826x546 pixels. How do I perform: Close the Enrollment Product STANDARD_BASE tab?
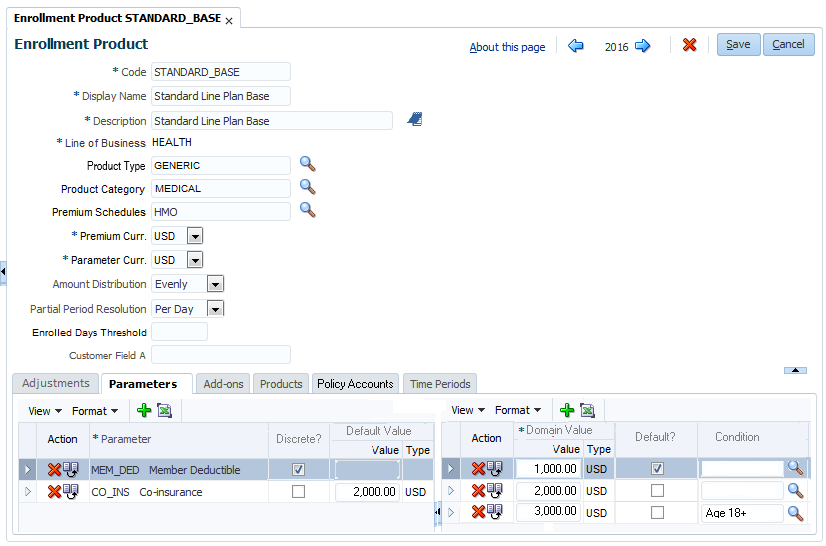click(229, 21)
